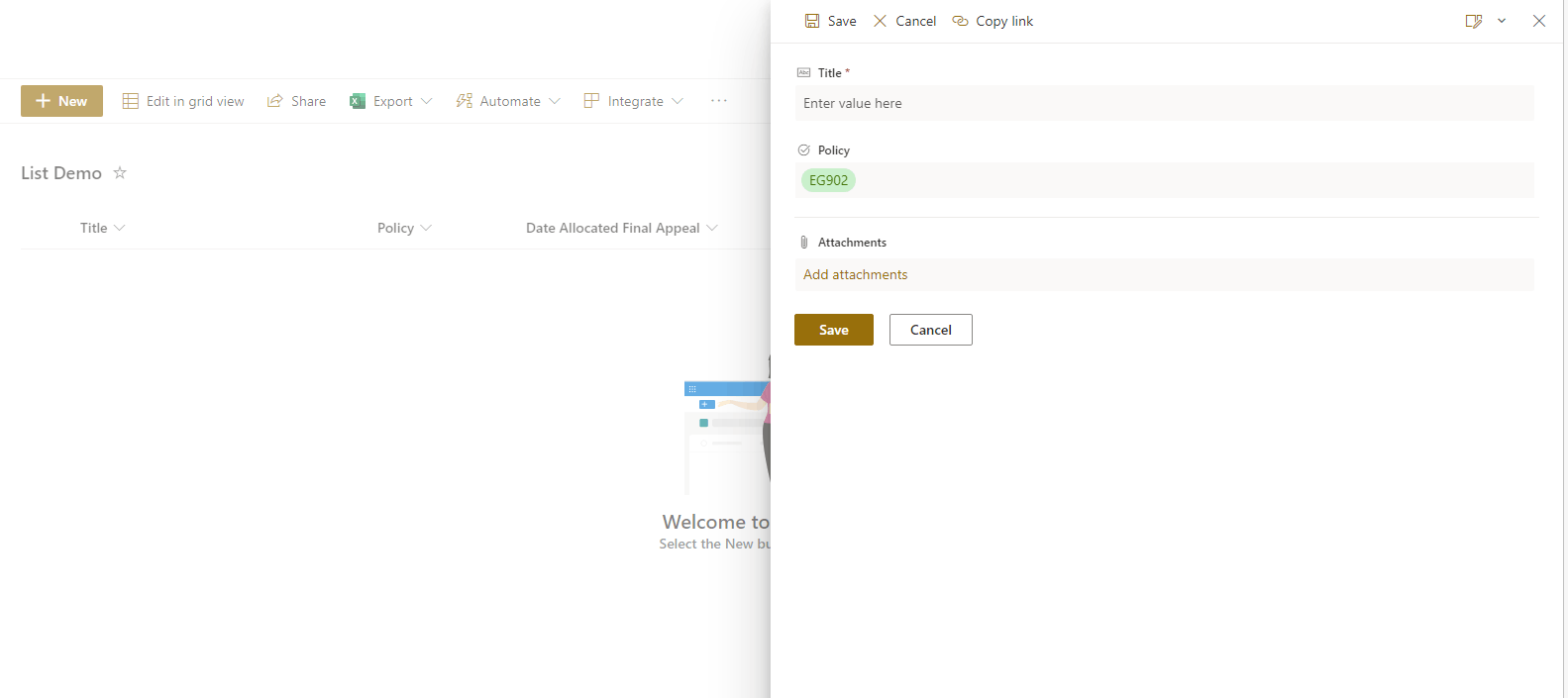
Task: Click Cancel in the panel top bar
Action: 904,21
